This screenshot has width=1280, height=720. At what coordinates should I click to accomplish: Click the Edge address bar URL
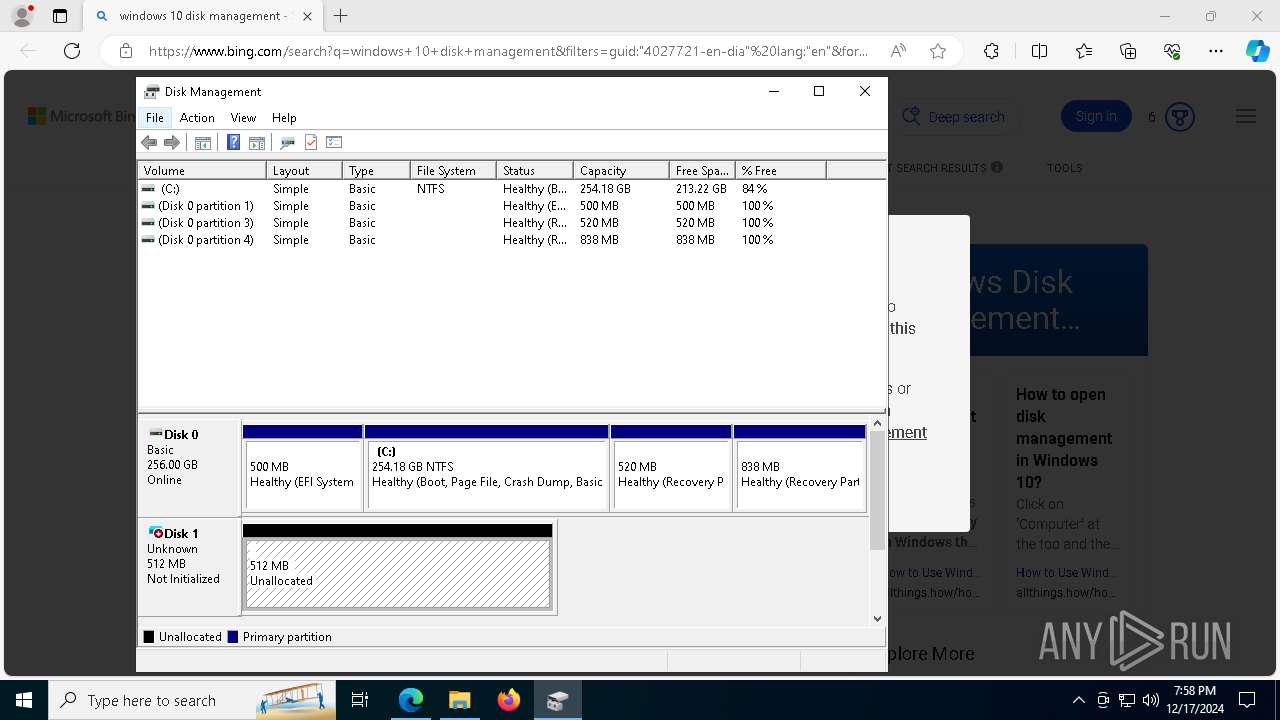pyautogui.click(x=508, y=51)
